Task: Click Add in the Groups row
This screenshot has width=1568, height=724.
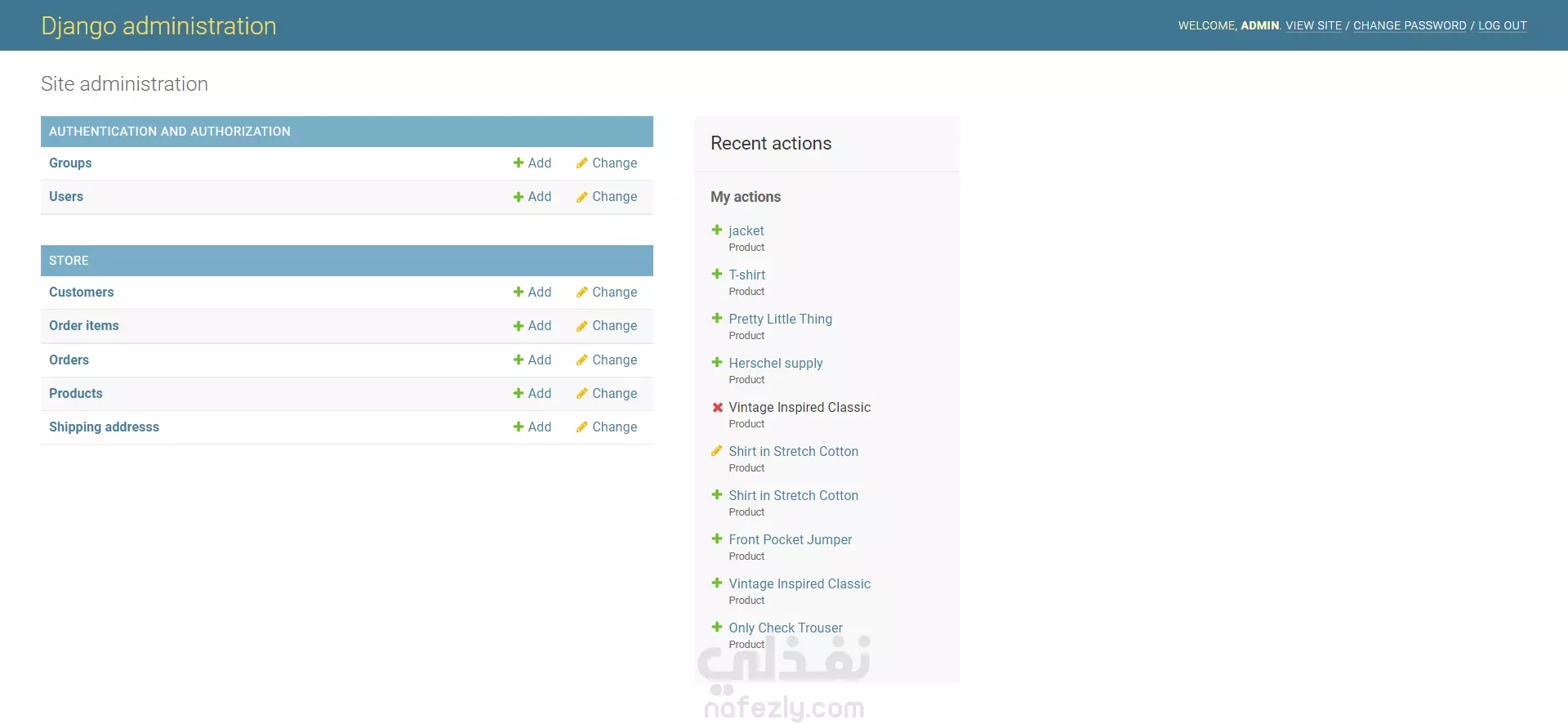Action: (x=532, y=163)
